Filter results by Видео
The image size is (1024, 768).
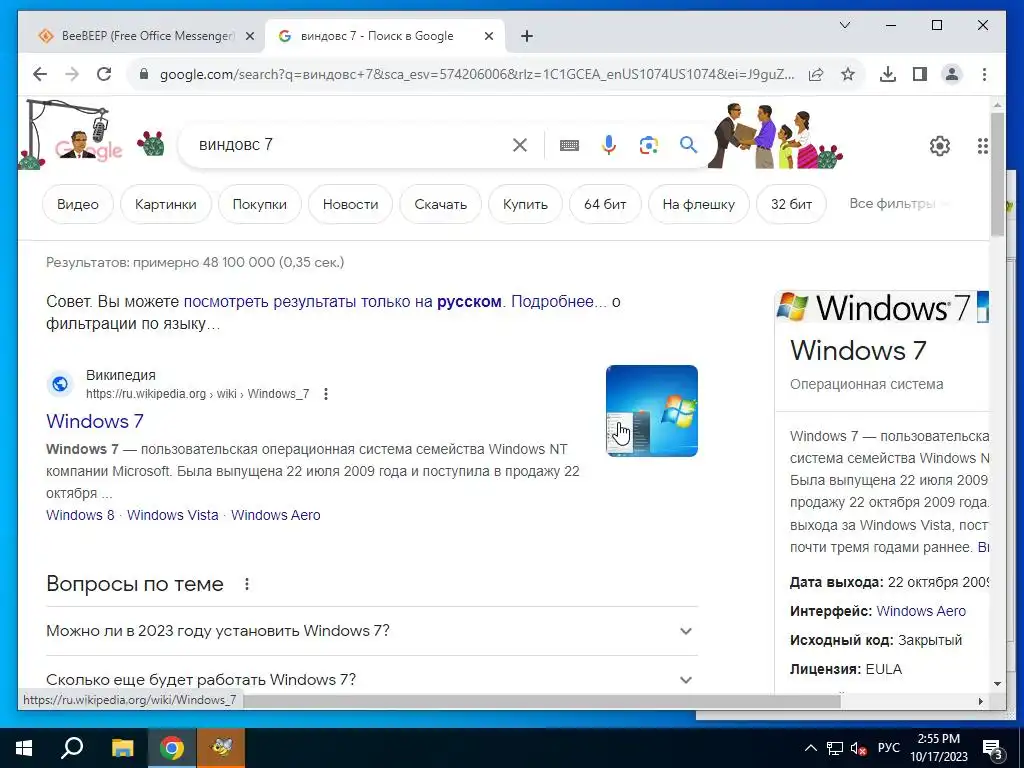point(78,204)
